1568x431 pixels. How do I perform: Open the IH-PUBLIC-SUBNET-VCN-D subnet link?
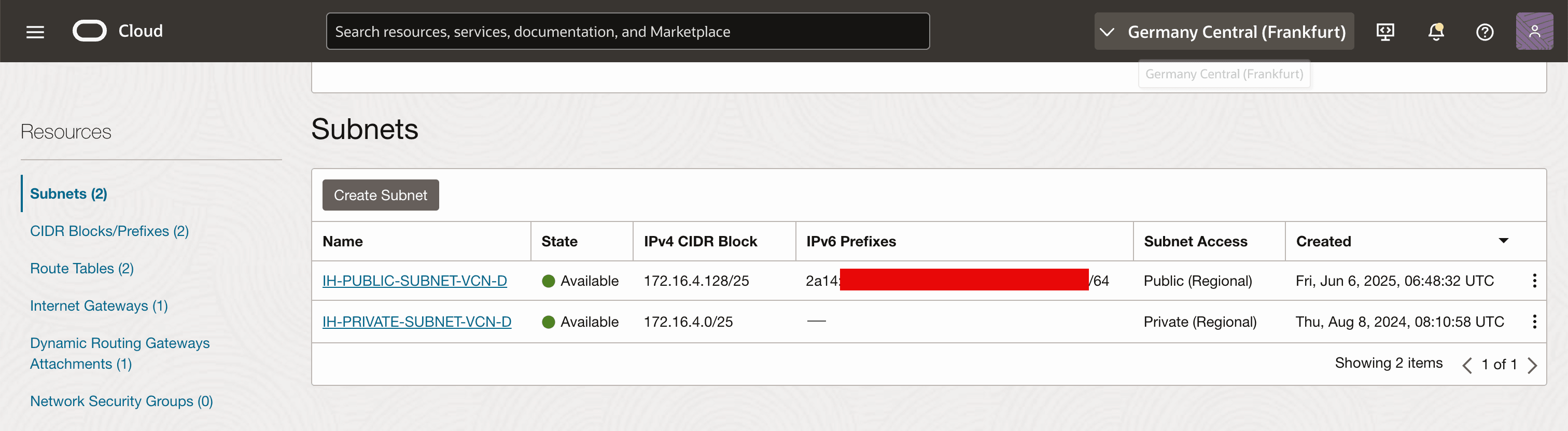[414, 281]
